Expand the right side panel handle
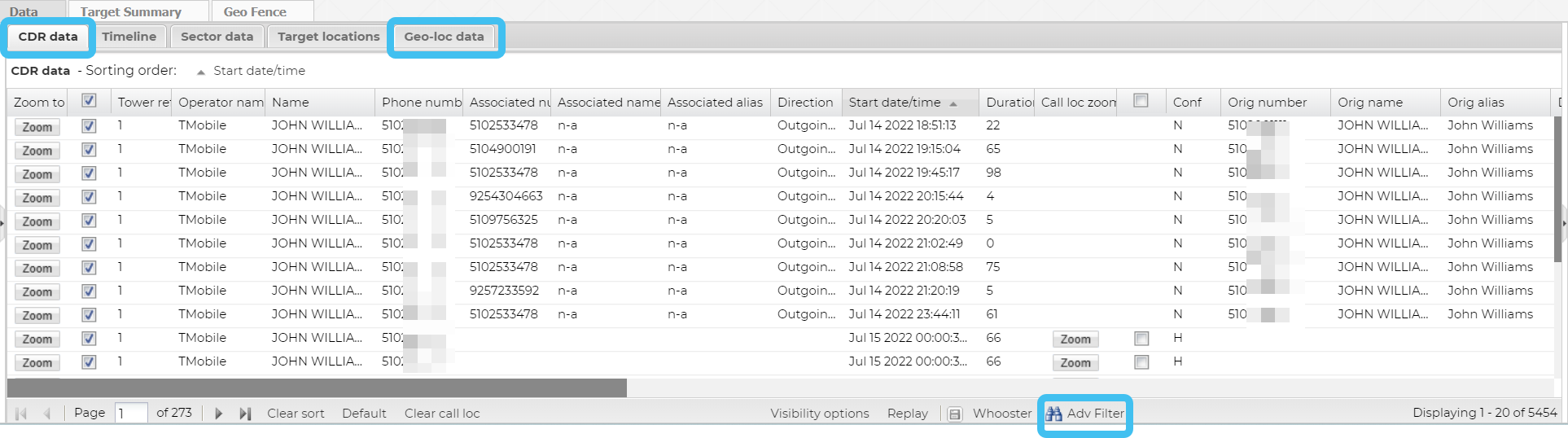The image size is (1568, 438). coord(1564,222)
